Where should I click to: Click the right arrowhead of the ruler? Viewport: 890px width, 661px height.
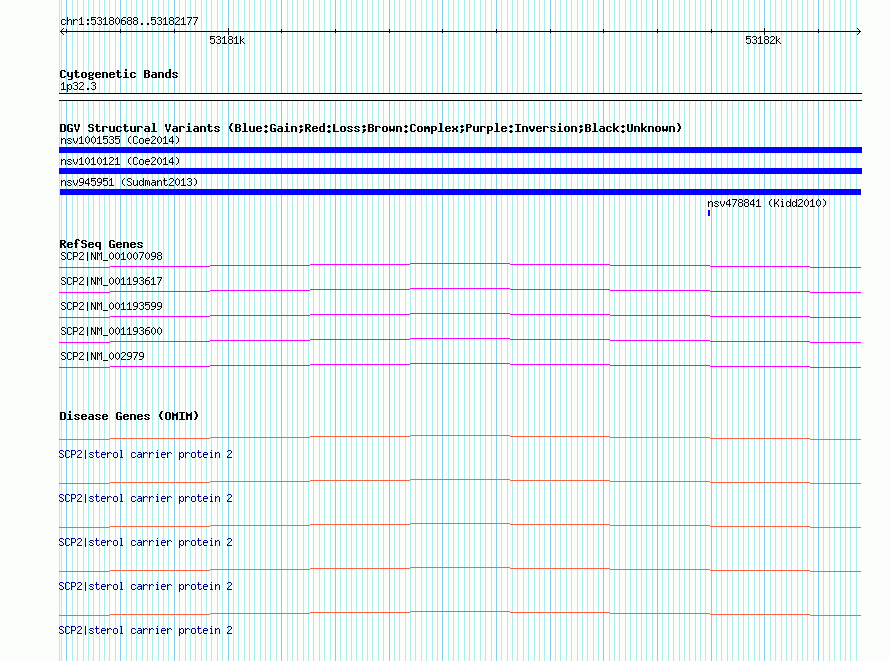pos(858,32)
